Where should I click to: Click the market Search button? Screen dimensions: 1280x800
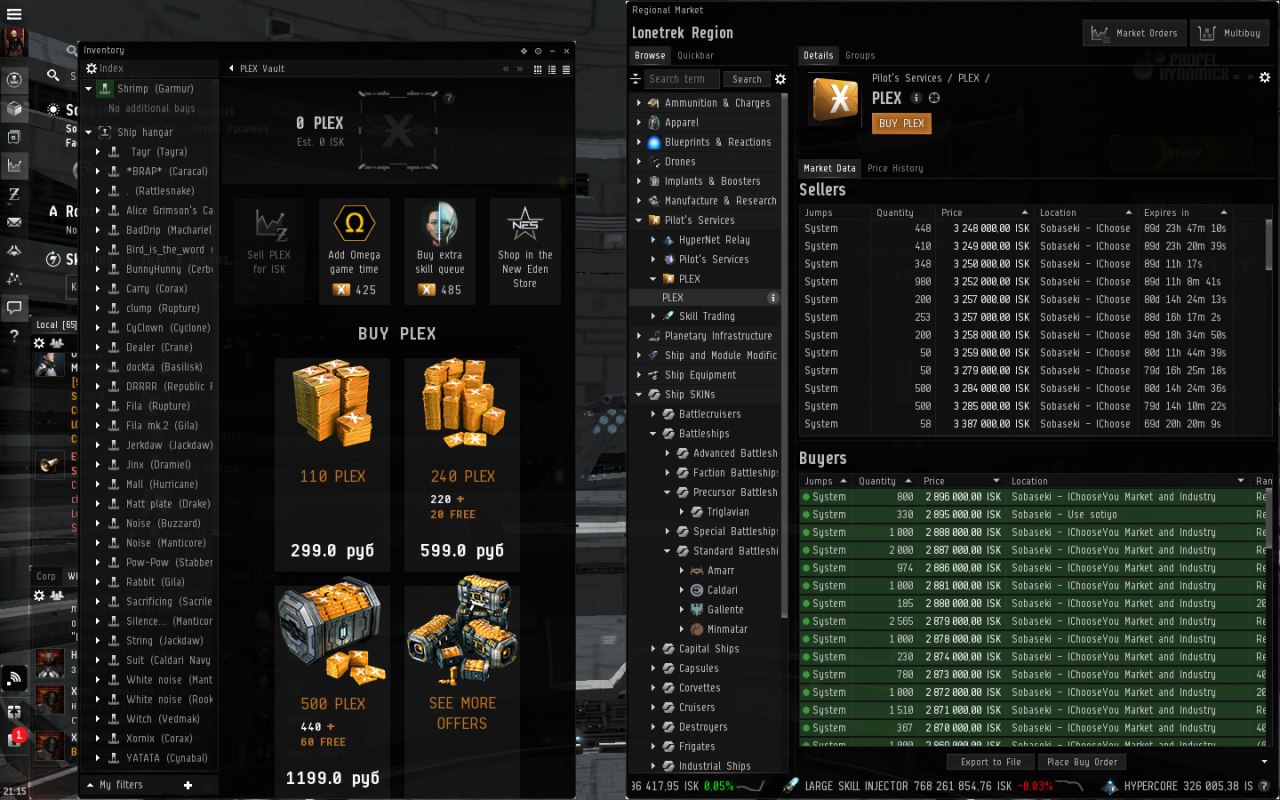pos(747,79)
